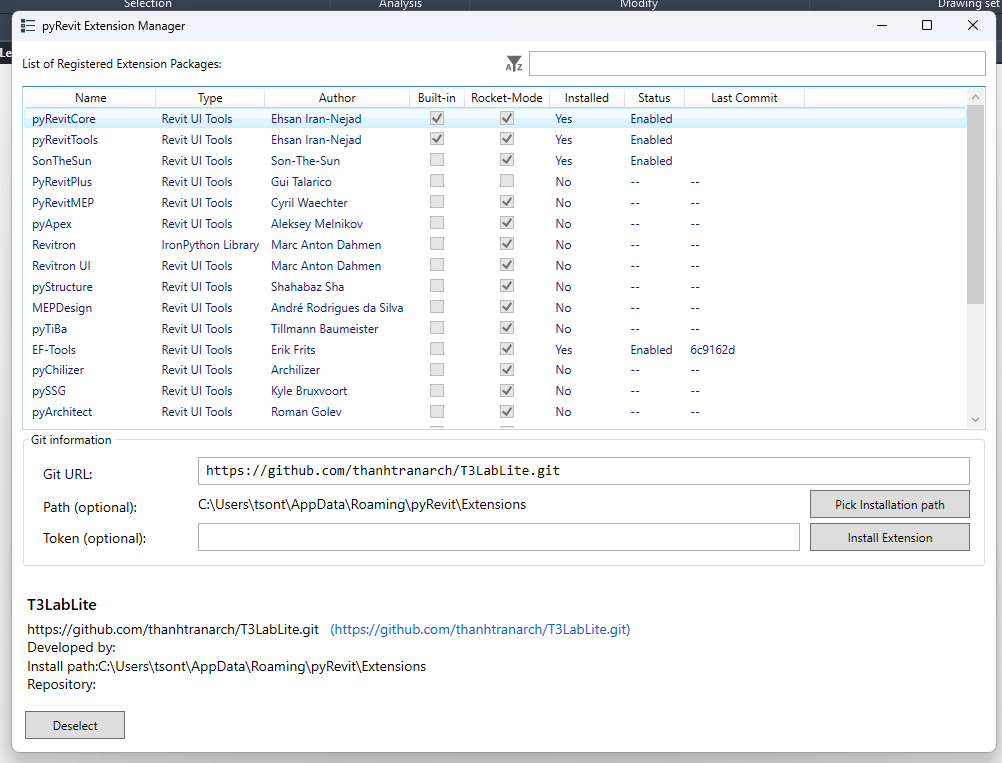Click the list scrollbar down arrow

[x=975, y=420]
